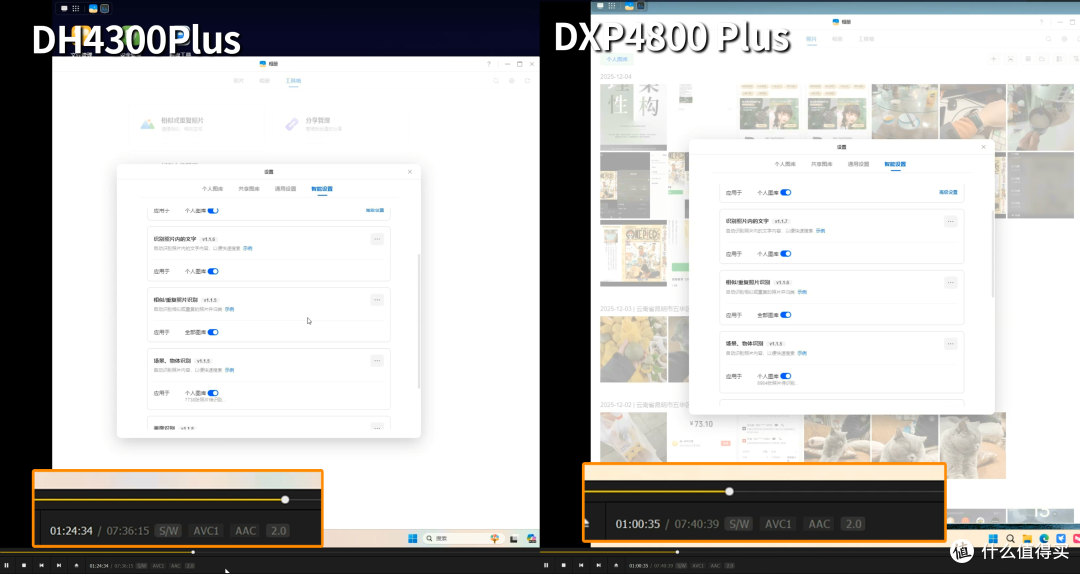Viewport: 1080px width, 574px height.
Task: Toggle 识别照片内的文字 个人图库 switch in DXP4800 Plus window
Action: (x=786, y=254)
